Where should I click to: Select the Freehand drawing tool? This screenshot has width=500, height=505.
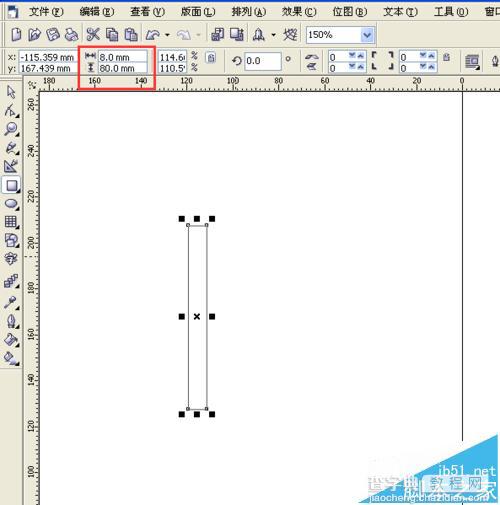click(x=11, y=148)
